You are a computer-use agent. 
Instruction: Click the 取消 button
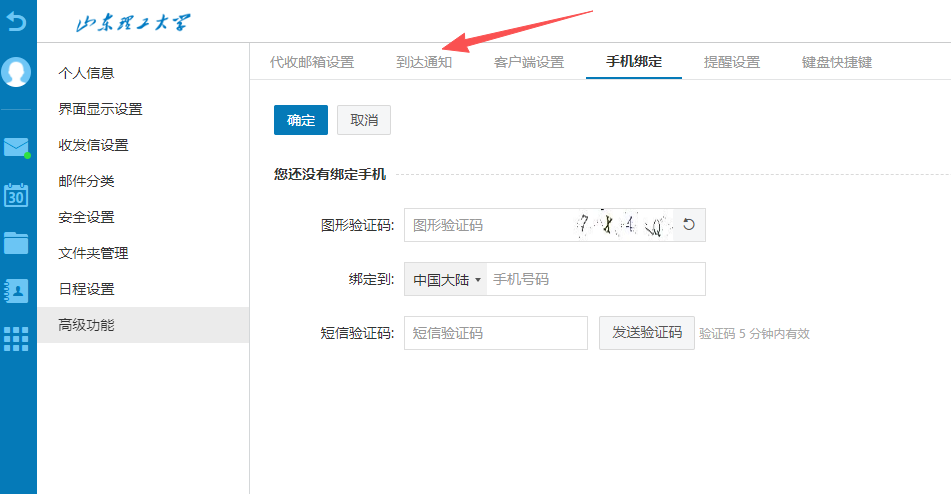(x=364, y=120)
